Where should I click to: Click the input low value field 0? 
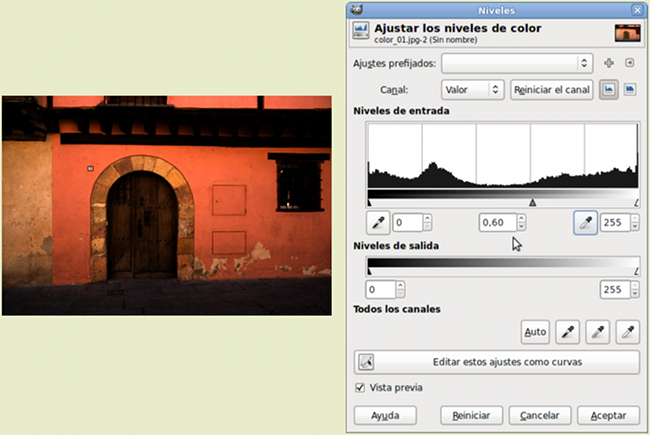(407, 223)
